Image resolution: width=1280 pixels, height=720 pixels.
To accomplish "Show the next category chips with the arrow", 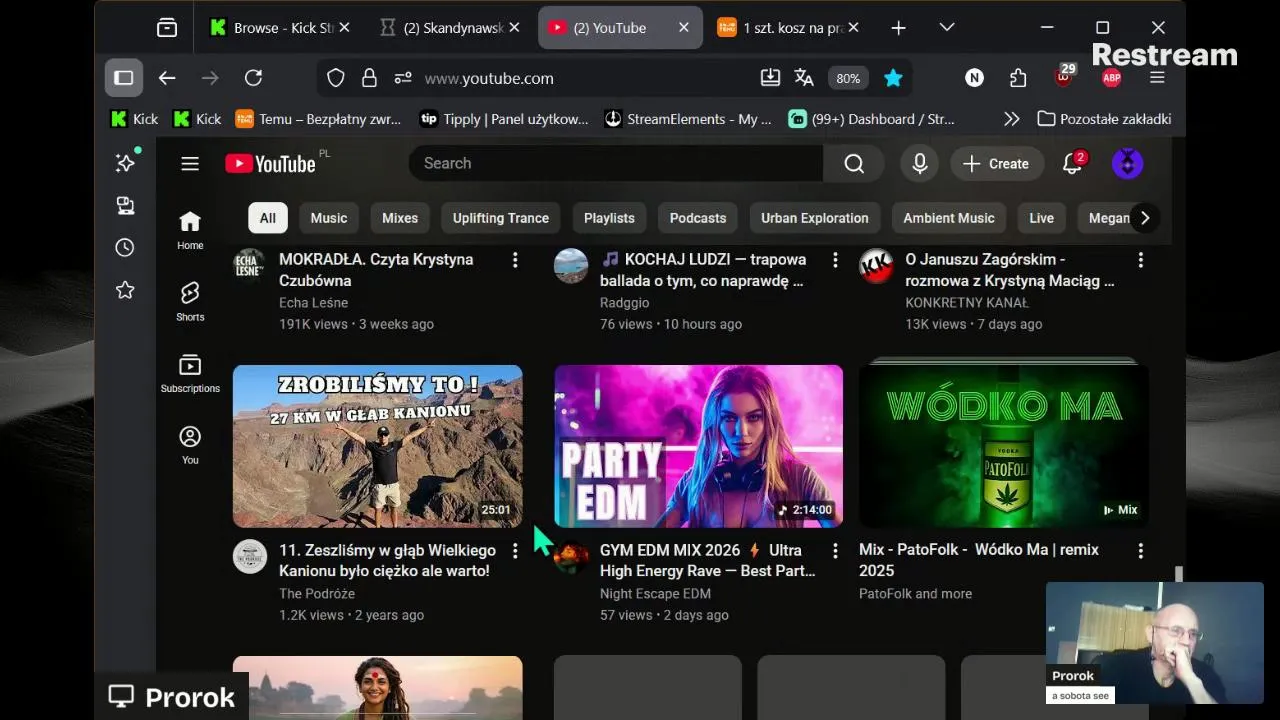I will (1145, 218).
